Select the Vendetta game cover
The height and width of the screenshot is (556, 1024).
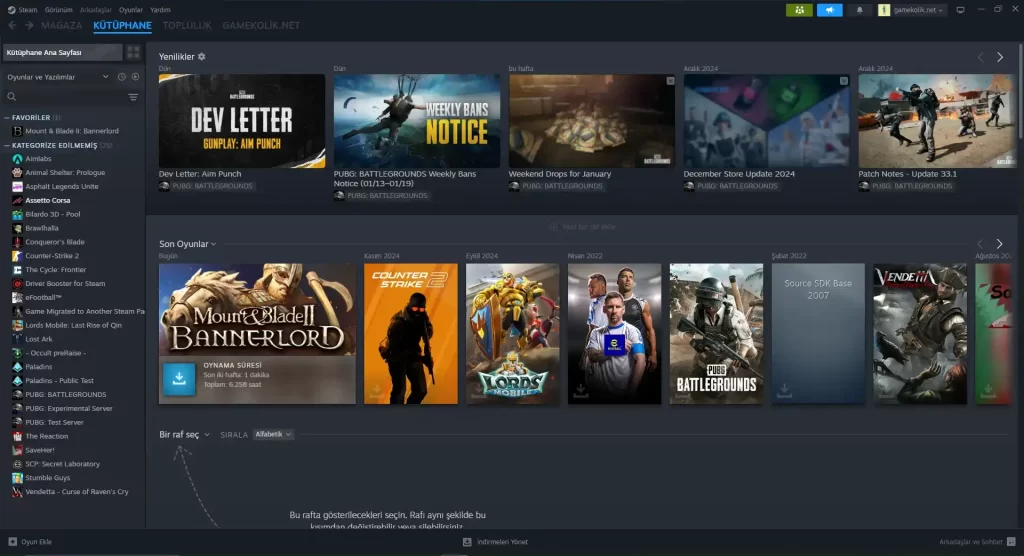tap(920, 333)
